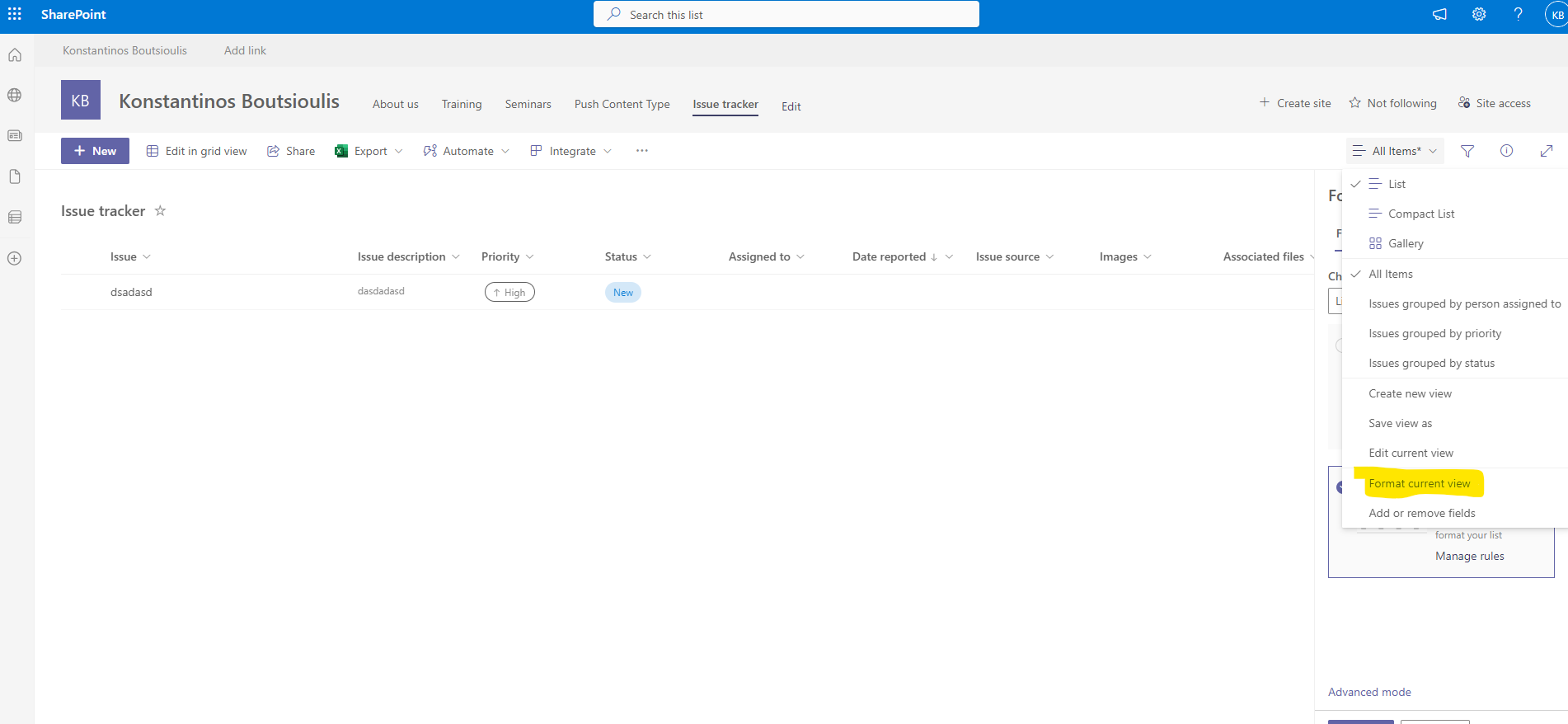
Task: Open the Issue column header menu
Action: point(130,256)
